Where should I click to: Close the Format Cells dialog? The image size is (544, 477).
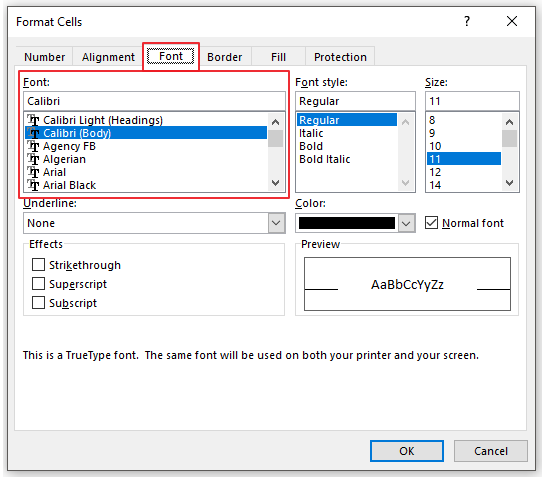tap(512, 21)
